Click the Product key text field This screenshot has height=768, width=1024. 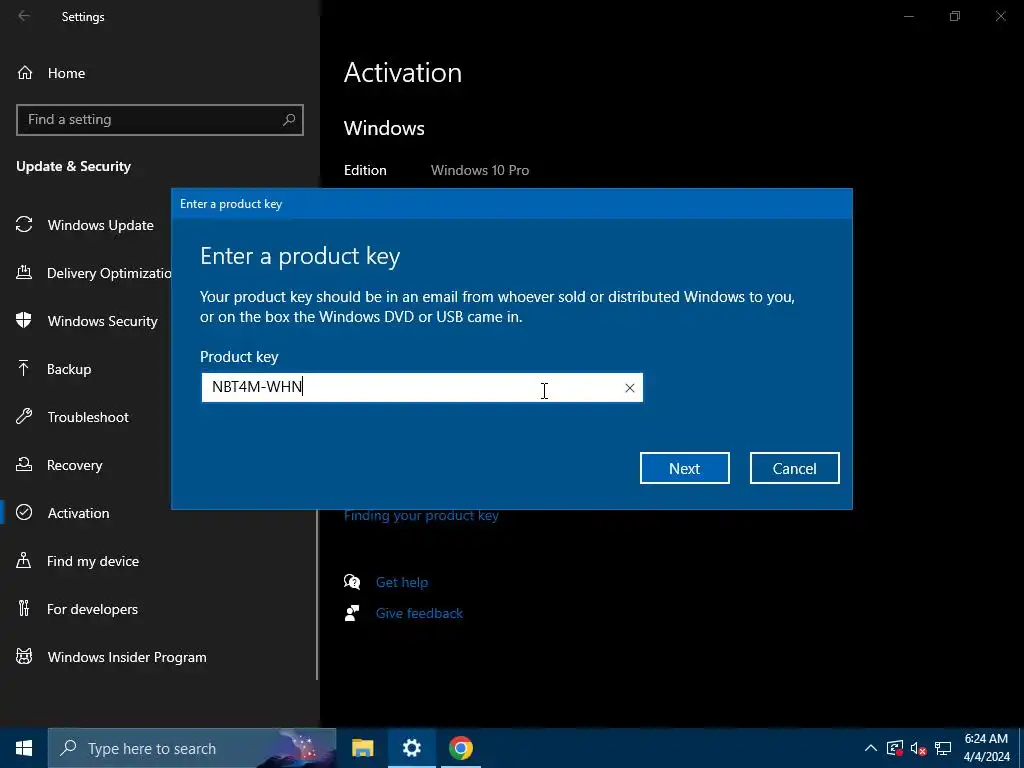coord(422,387)
